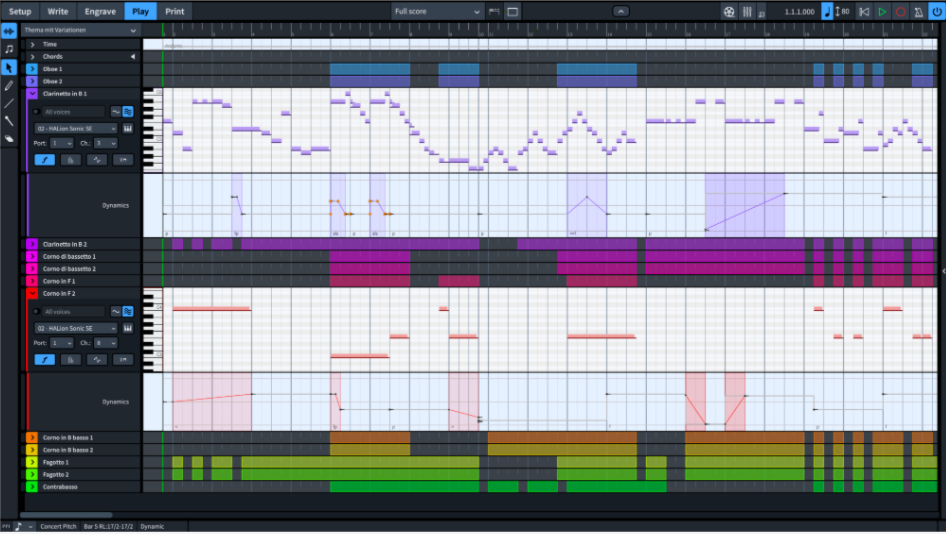Image resolution: width=946 pixels, height=534 pixels.
Task: Open the Thema mit Variationen flow dropdown
Action: 80,30
